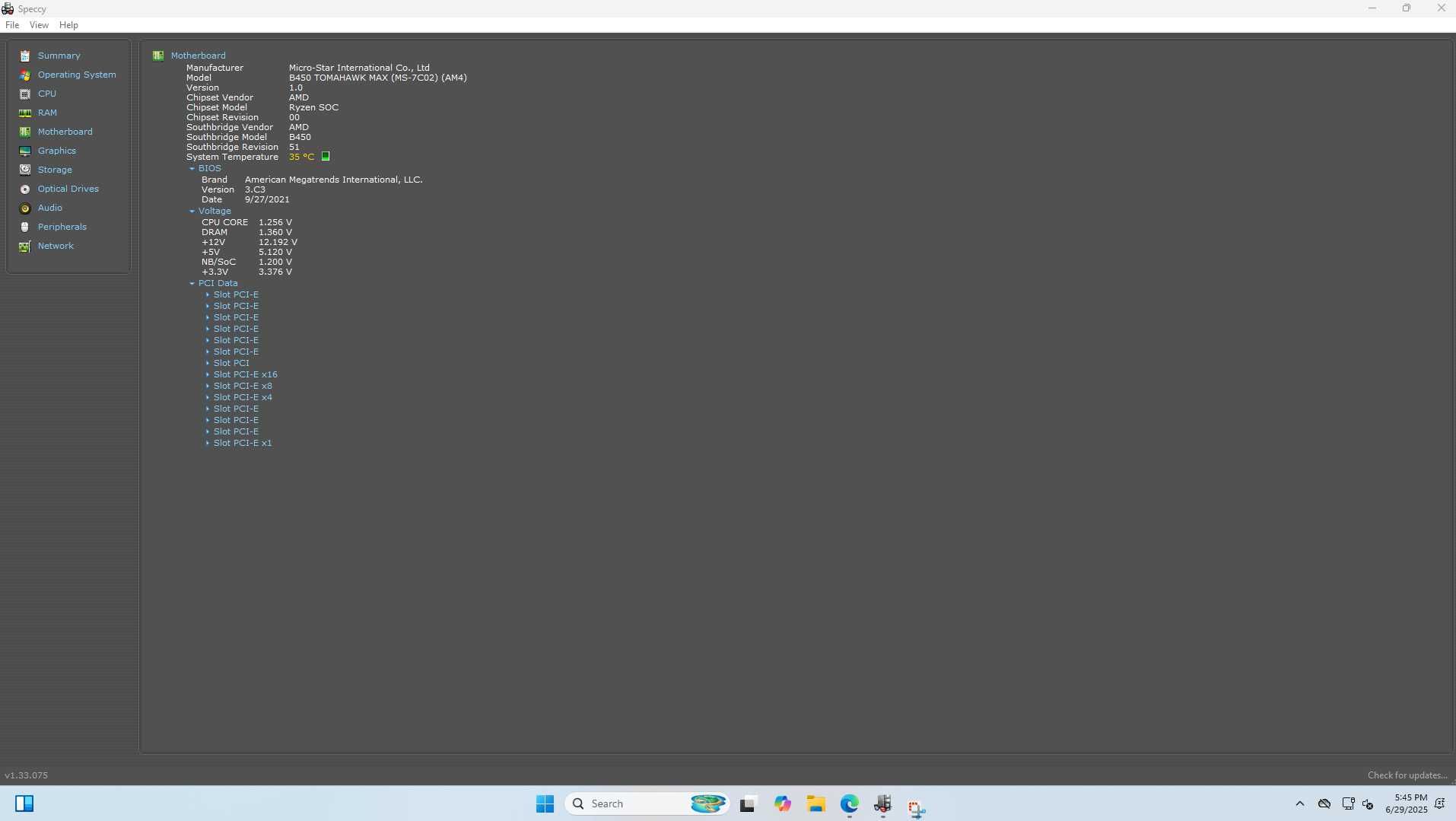
Task: Expand the plain Slot PCI entry
Action: (207, 363)
